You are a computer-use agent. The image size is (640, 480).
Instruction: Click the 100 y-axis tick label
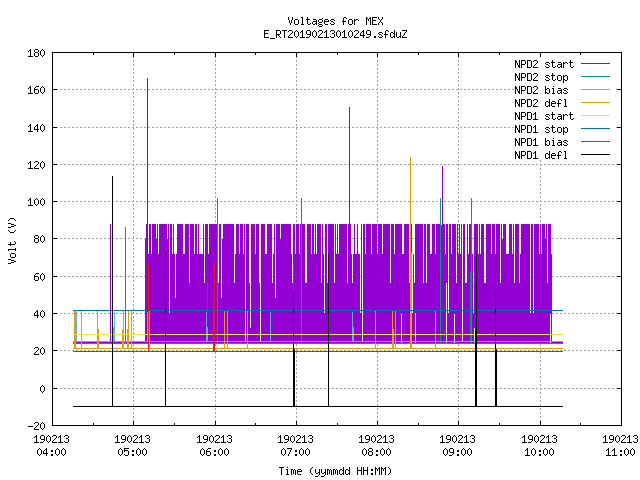tap(36, 202)
